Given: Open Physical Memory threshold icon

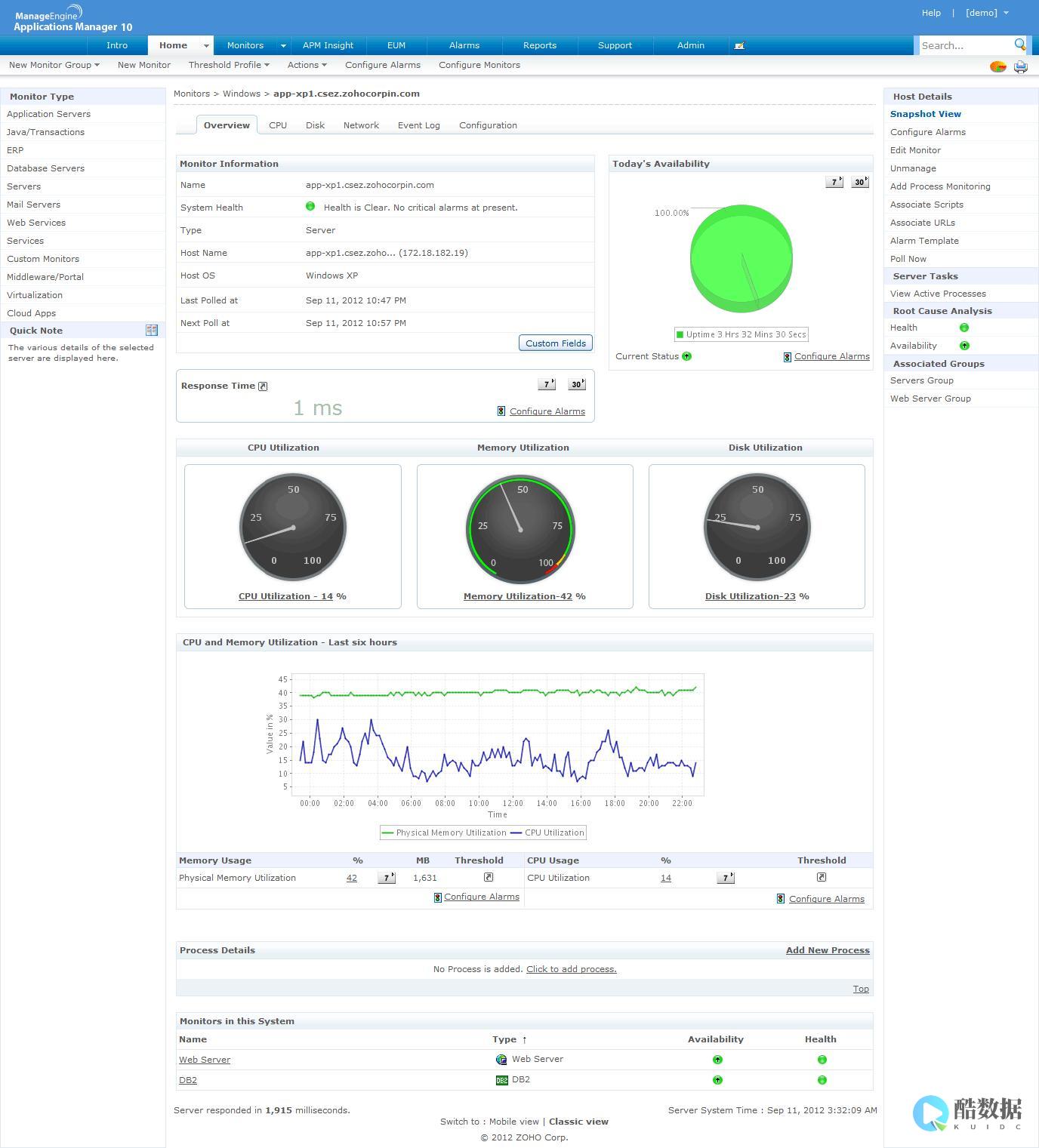Looking at the screenshot, I should (489, 877).
